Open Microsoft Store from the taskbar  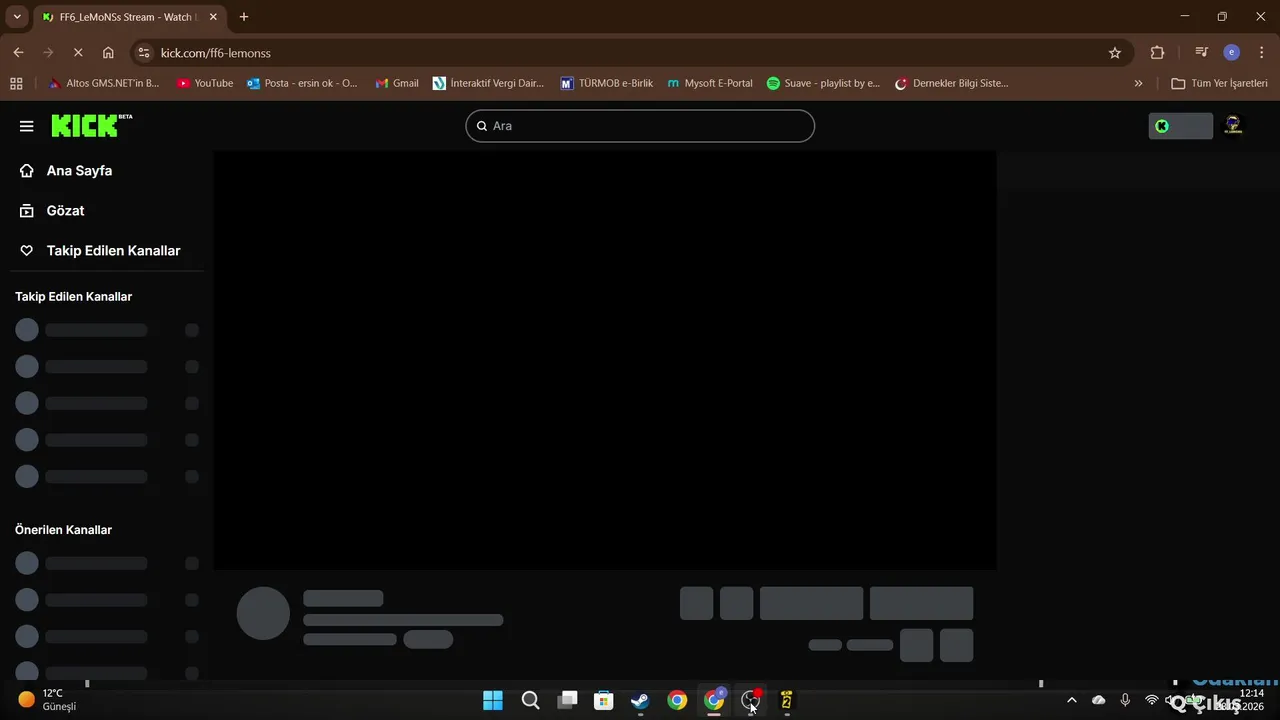click(604, 700)
